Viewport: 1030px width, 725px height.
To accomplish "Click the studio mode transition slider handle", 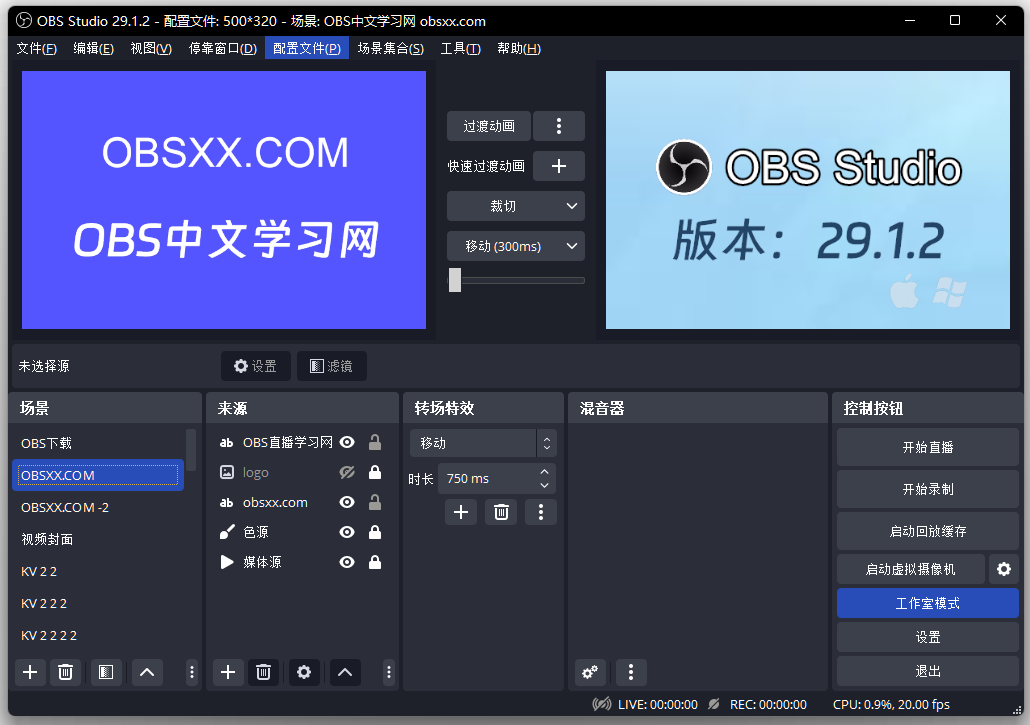I will [x=455, y=280].
